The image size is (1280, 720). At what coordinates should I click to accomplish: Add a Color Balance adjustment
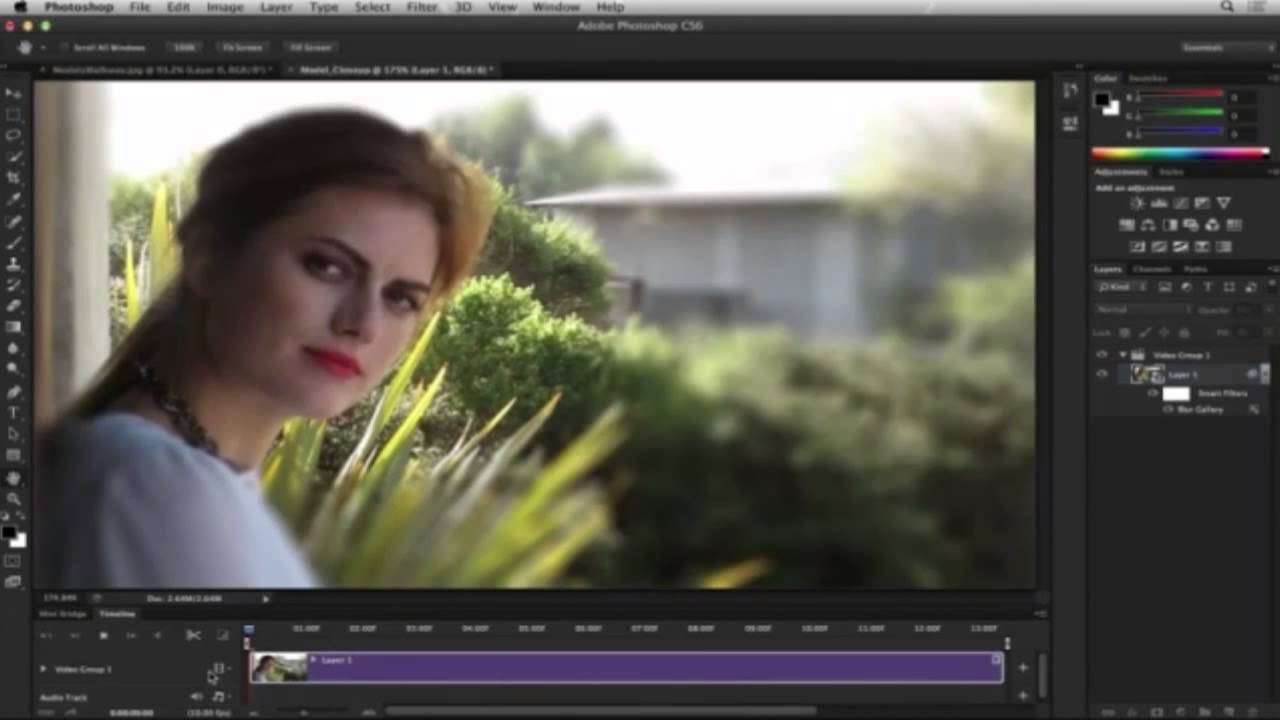tap(1148, 225)
